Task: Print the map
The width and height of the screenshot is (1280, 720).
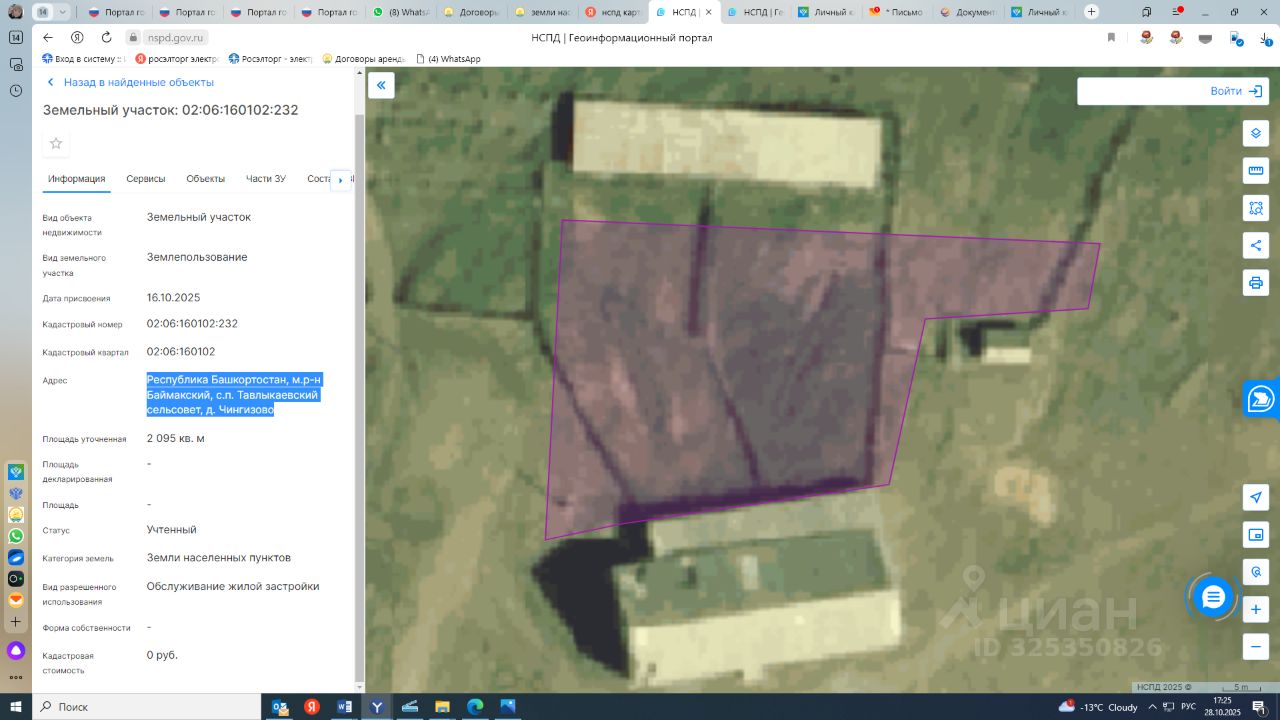Action: pyautogui.click(x=1256, y=282)
